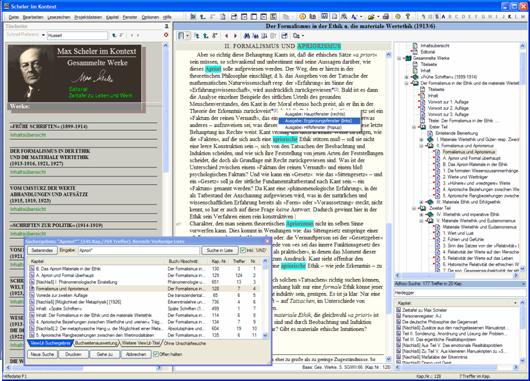This screenshot has width=530, height=381.
Task: Click the back arrow in text toolbar
Action: (x=226, y=35)
